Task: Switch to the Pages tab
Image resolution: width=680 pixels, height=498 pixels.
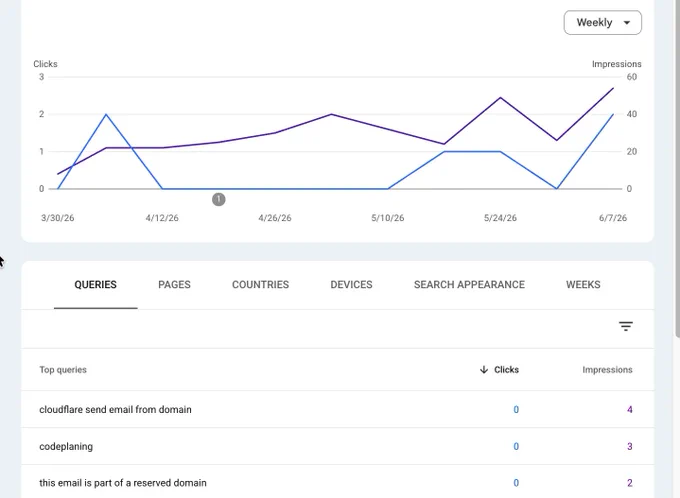Action: [174, 285]
